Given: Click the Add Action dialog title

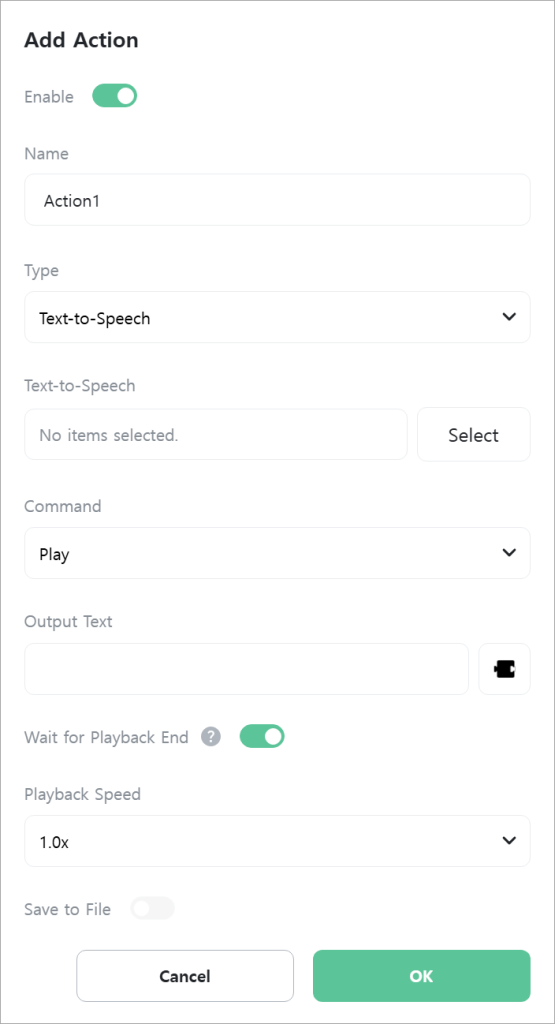Looking at the screenshot, I should coord(81,40).
